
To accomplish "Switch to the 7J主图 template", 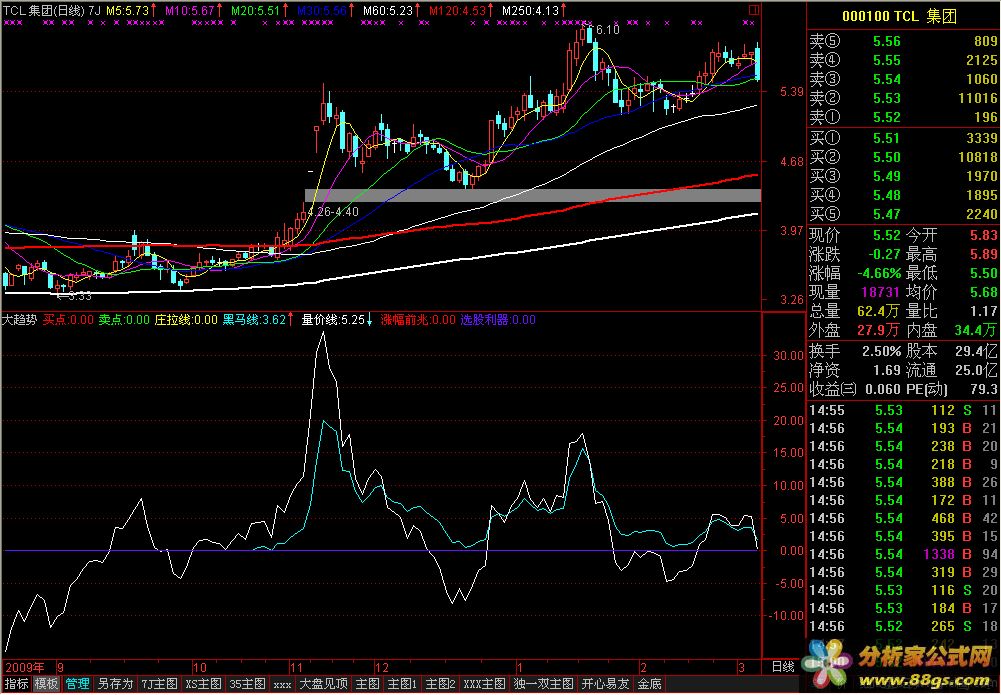I will coord(160,684).
